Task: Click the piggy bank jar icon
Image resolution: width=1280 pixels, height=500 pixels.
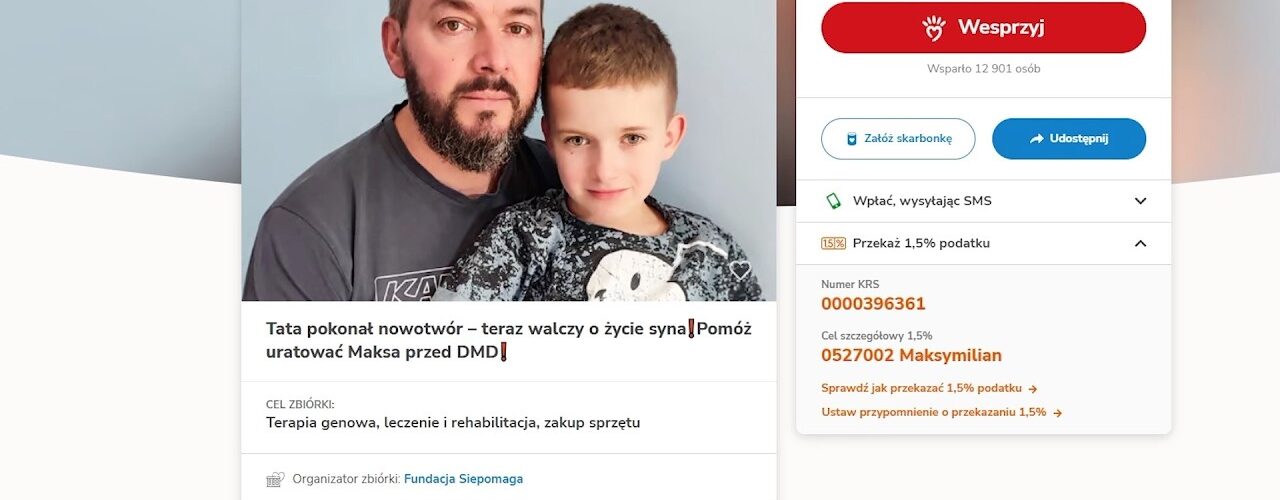Action: pos(852,139)
